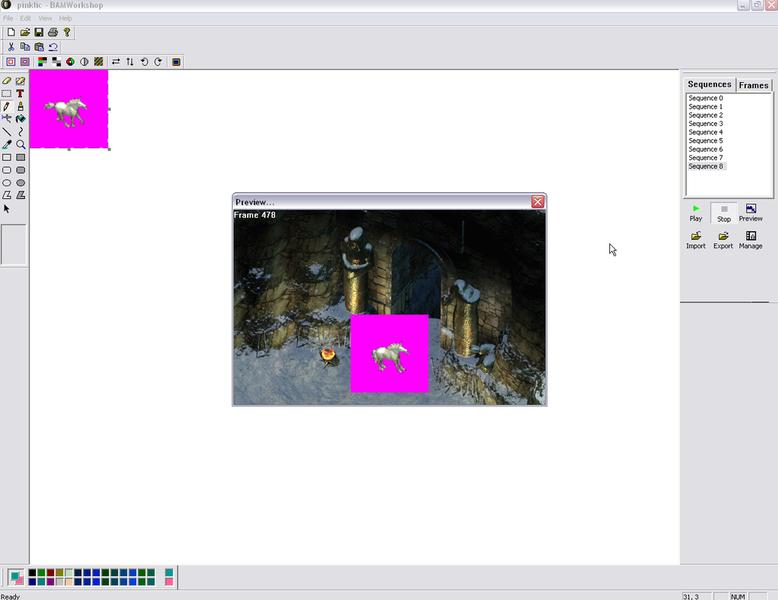Click the black and white checker icon
This screenshot has height=600, width=778.
pyautogui.click(x=57, y=62)
